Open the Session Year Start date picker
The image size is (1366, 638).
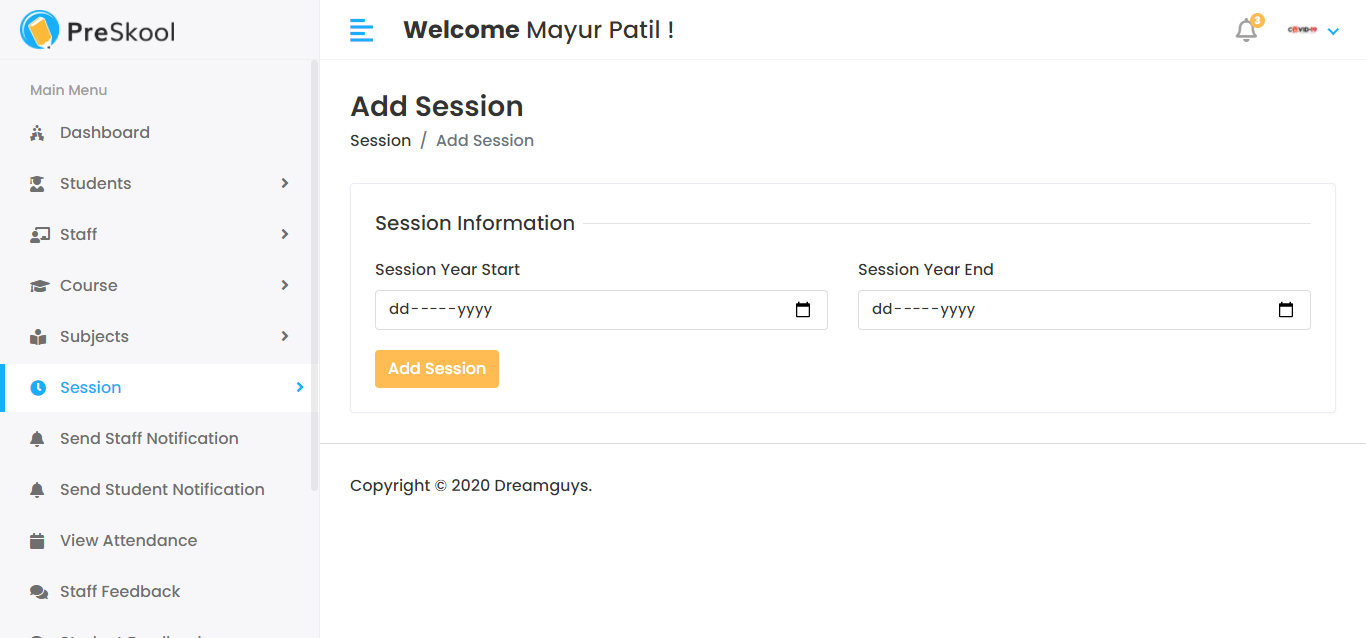coord(803,310)
